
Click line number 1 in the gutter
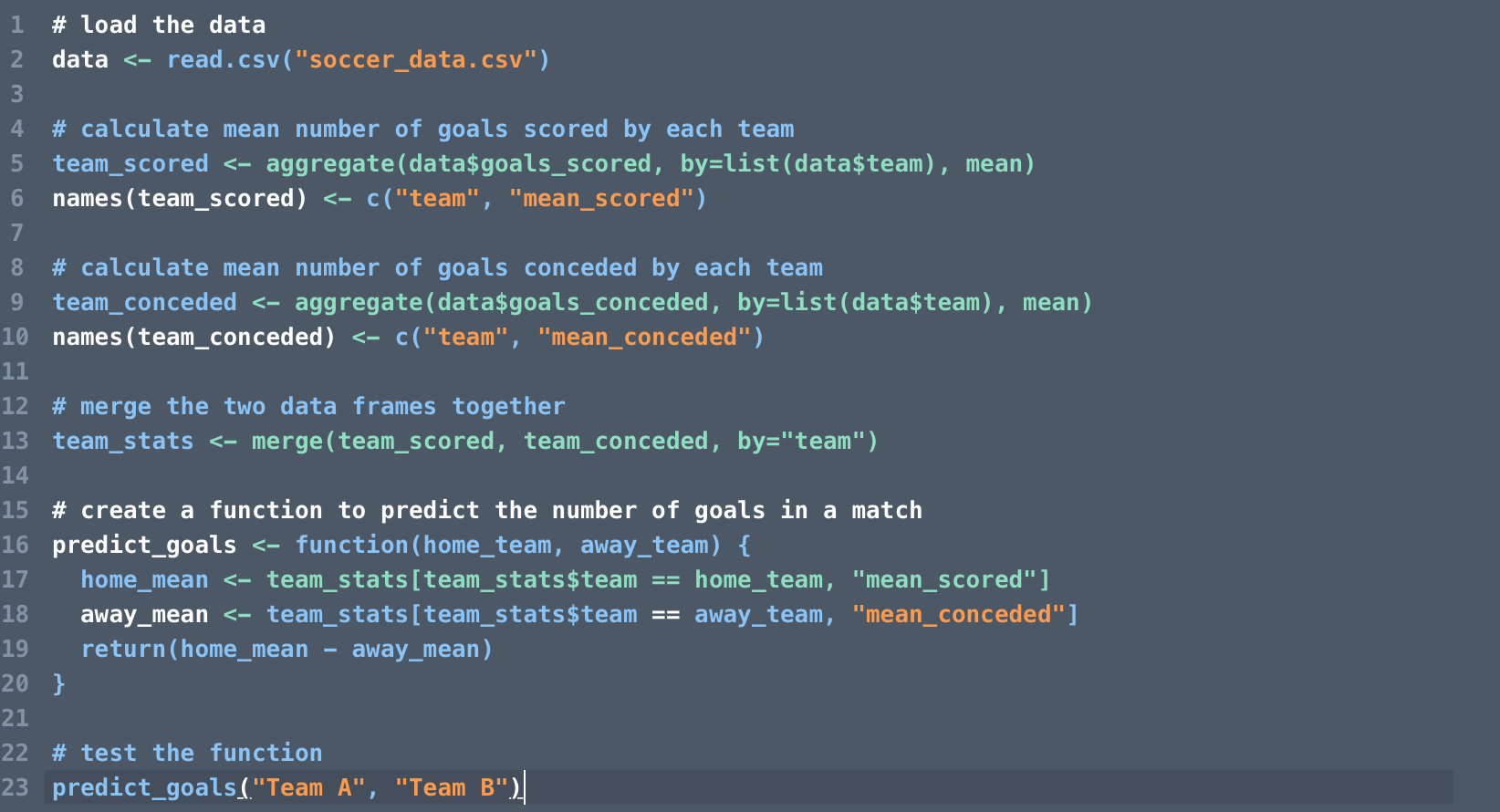(x=16, y=25)
